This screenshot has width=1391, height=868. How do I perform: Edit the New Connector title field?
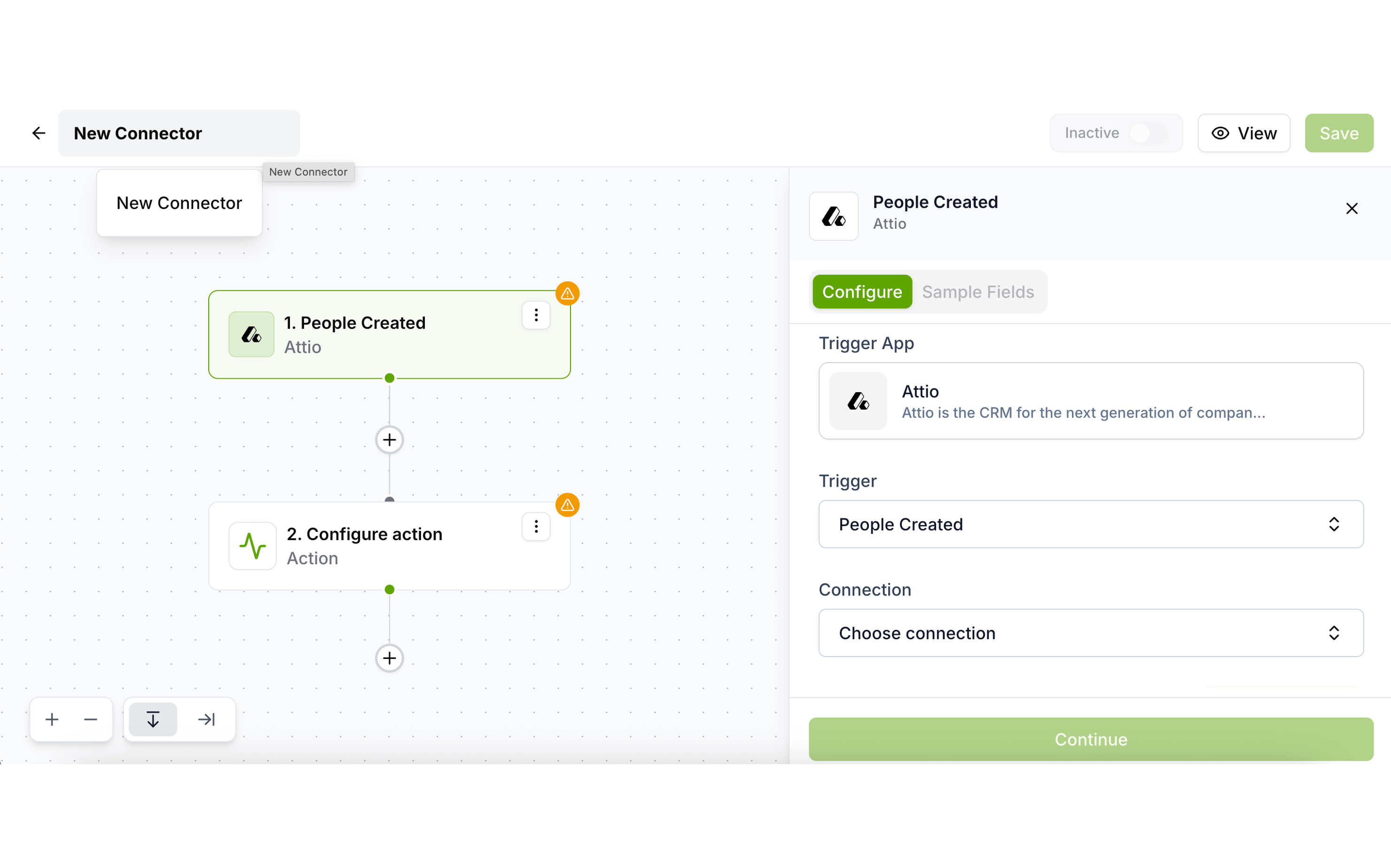click(179, 133)
